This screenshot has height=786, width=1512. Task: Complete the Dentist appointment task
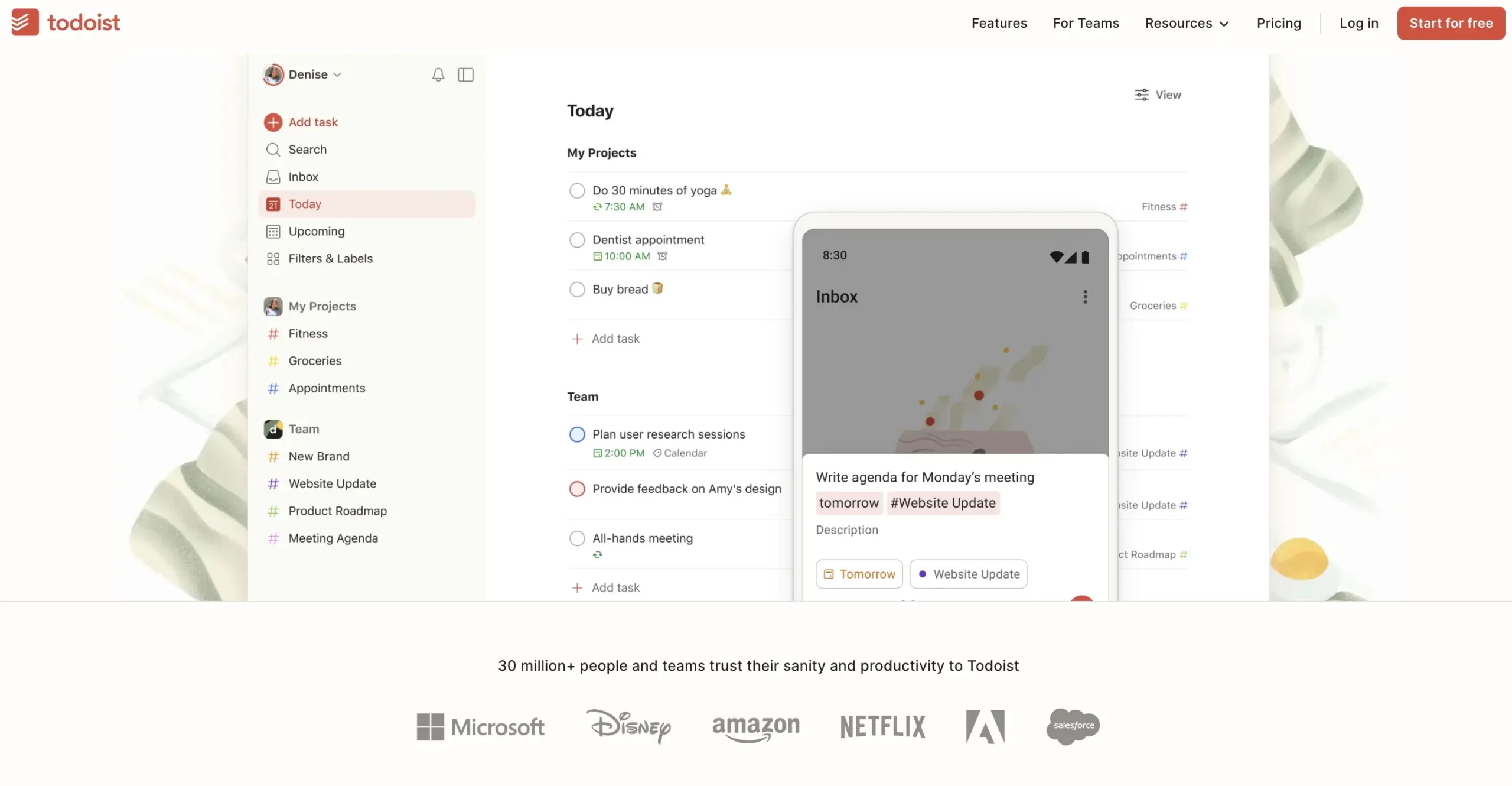point(577,240)
